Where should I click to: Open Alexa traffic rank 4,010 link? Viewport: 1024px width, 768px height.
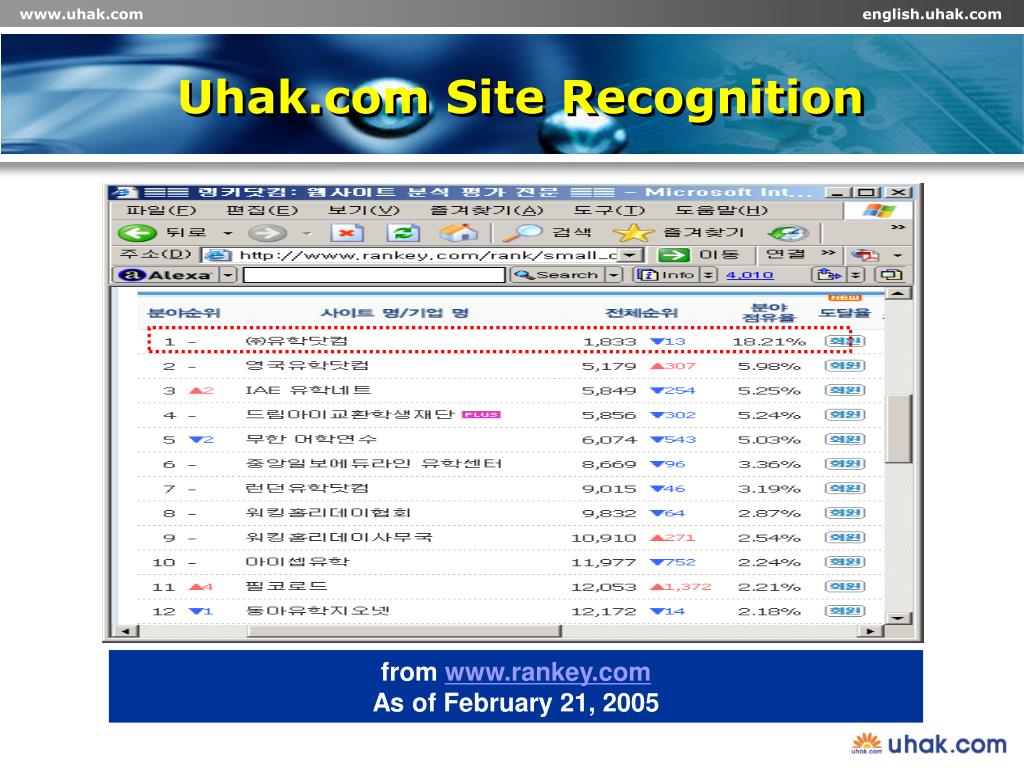(750, 276)
